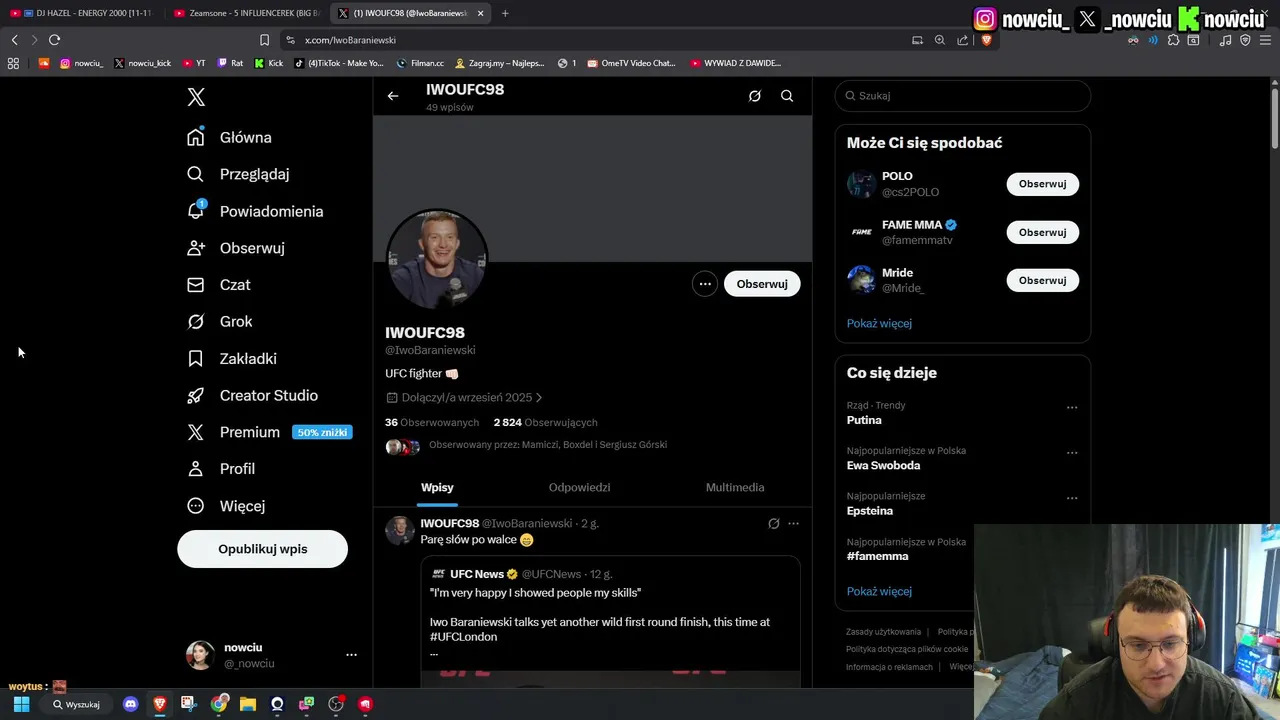Viewport: 1280px width, 720px height.
Task: Switch to the Wpisy tab
Action: click(437, 487)
